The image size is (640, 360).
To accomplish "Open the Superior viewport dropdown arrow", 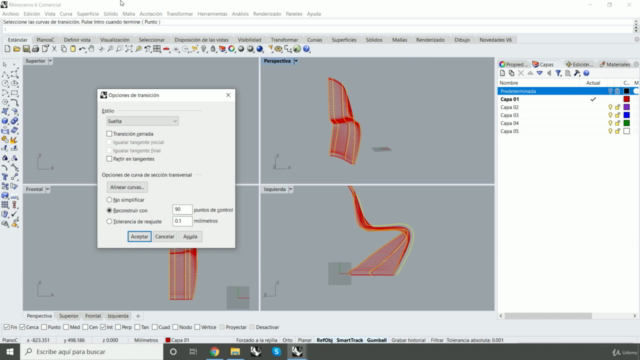I will tap(50, 61).
